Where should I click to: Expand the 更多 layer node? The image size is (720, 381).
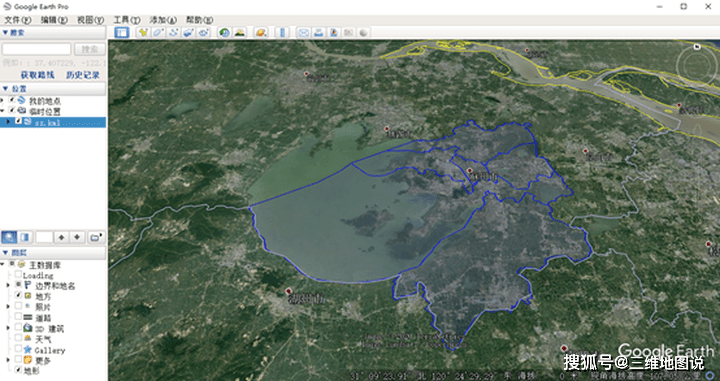(8, 360)
